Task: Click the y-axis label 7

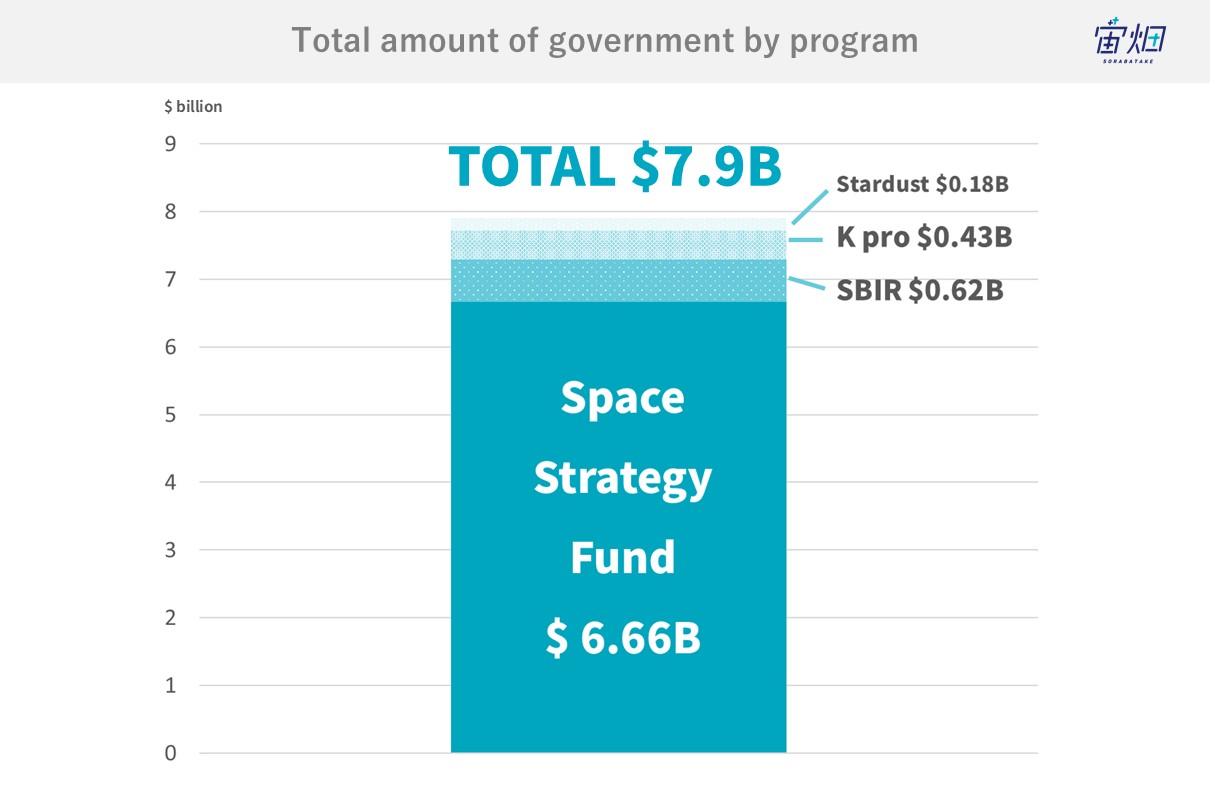Action: point(170,279)
